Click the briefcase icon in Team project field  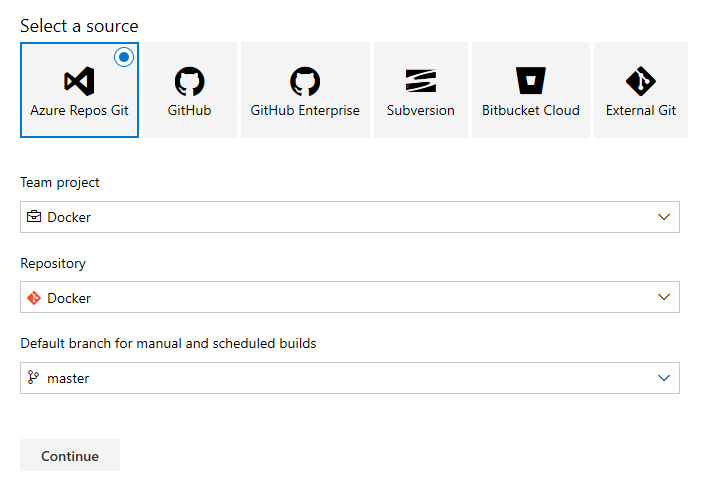[x=34, y=217]
